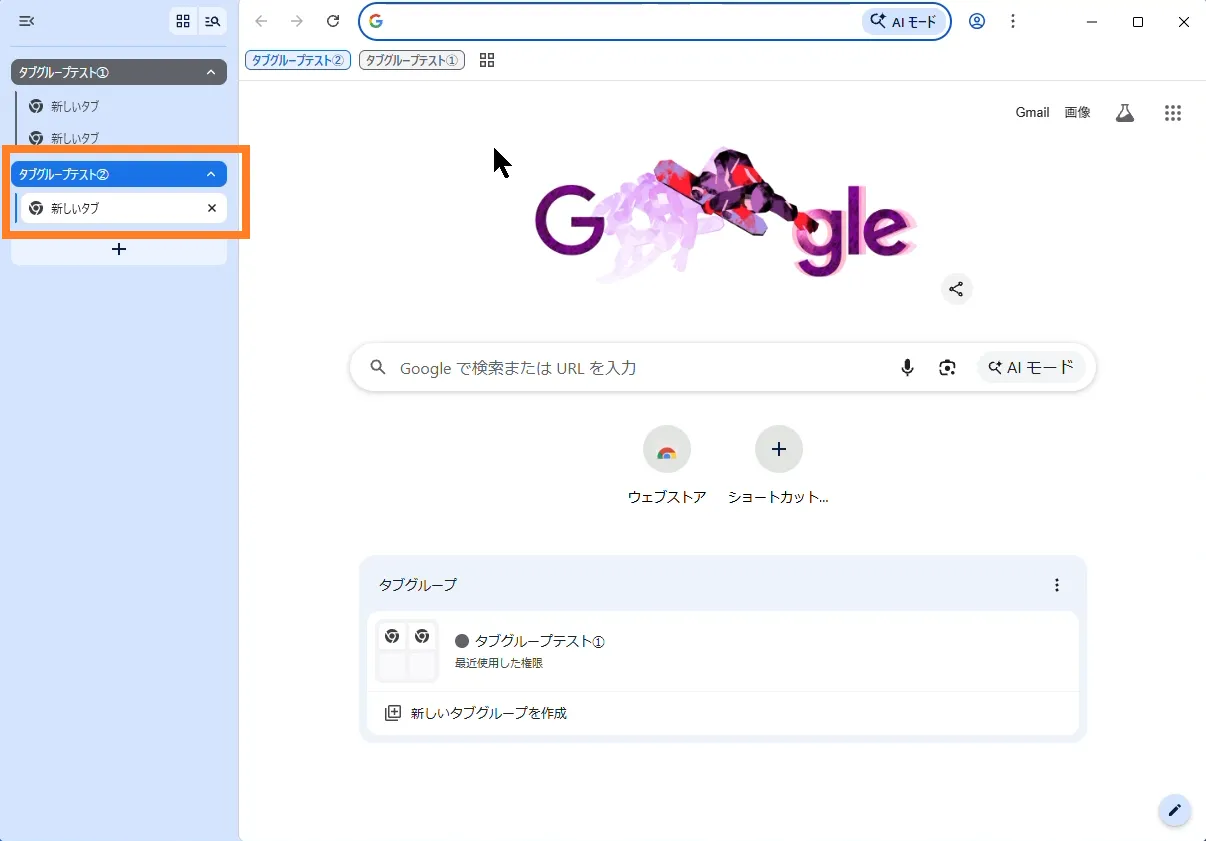
Task: Collapse the タブグループテスト① group in sidebar
Action: tap(210, 72)
